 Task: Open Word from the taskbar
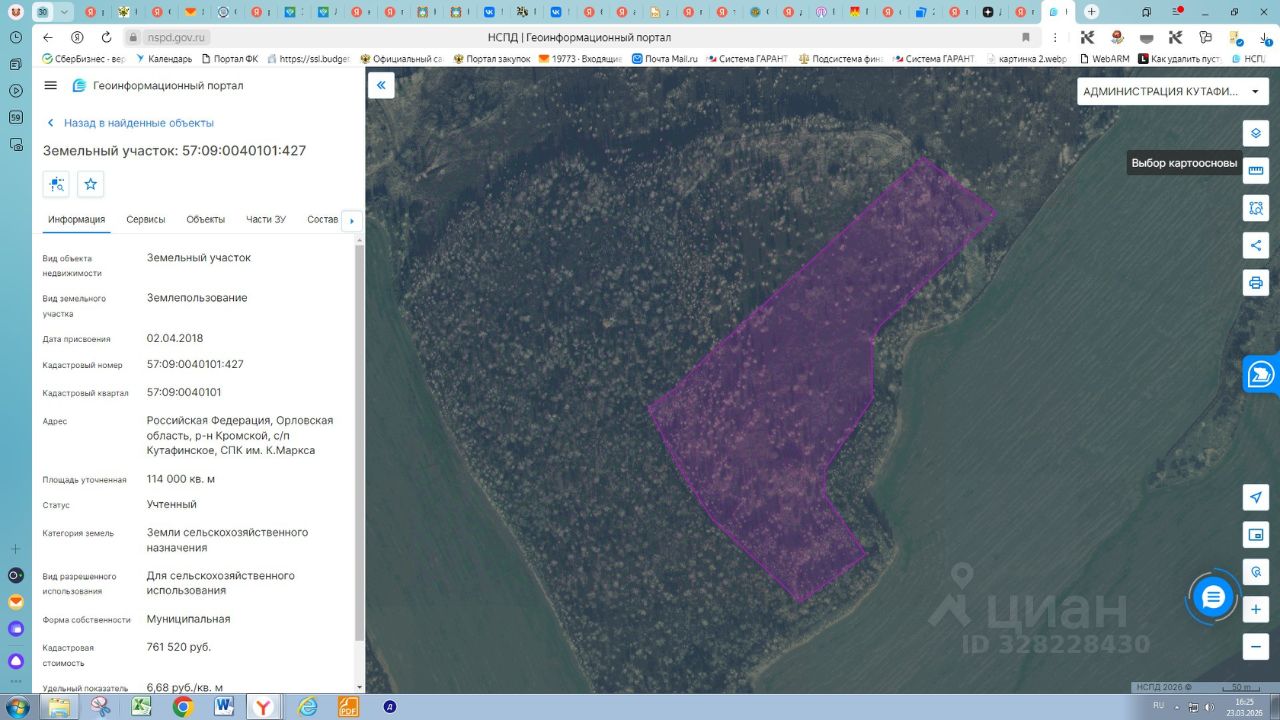point(224,707)
